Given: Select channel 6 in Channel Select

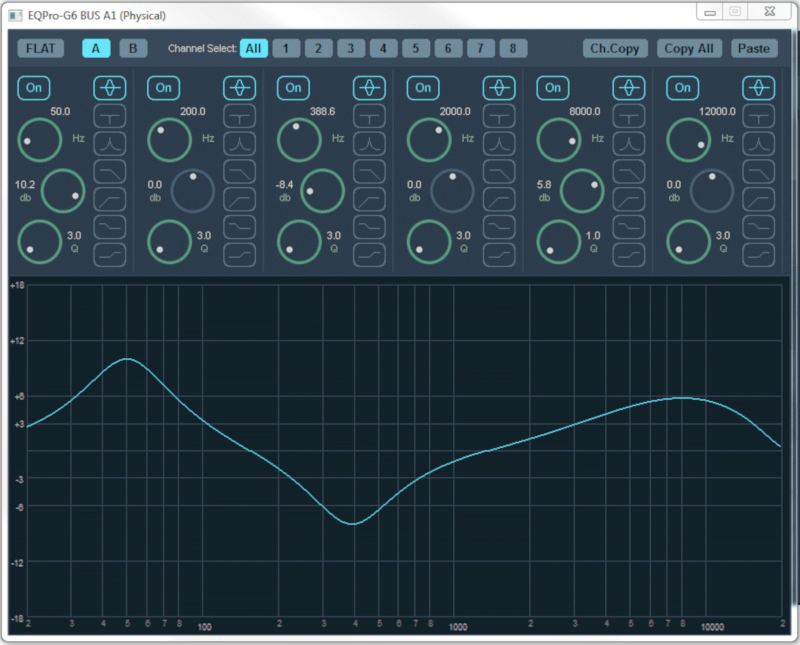Looking at the screenshot, I should (448, 48).
